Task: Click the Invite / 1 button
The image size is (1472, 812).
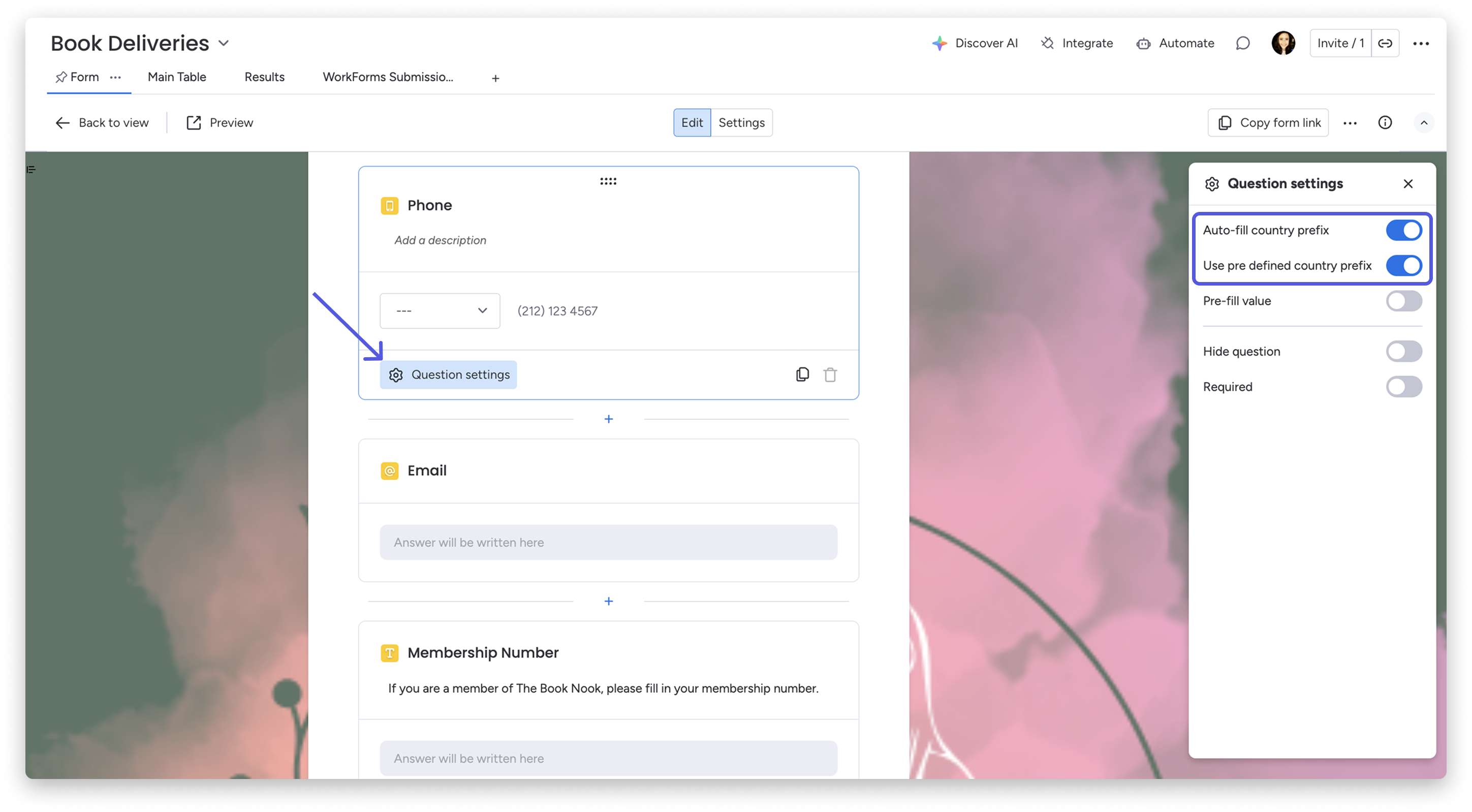Action: click(1340, 43)
